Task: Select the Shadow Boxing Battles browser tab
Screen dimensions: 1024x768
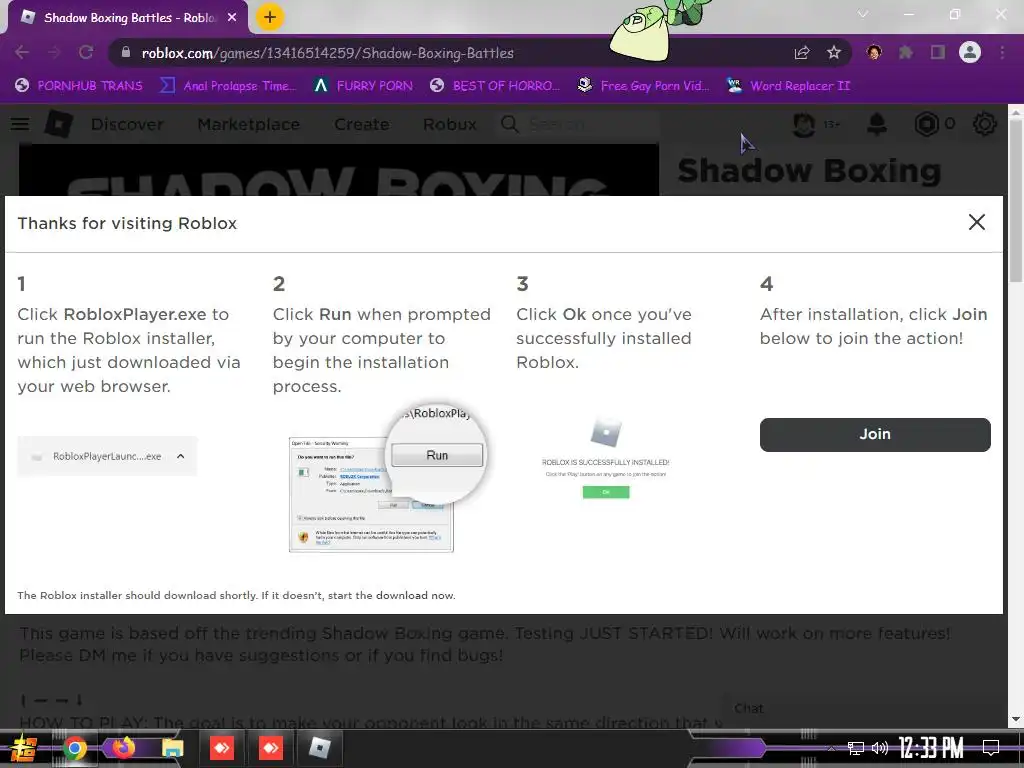Action: pos(128,18)
